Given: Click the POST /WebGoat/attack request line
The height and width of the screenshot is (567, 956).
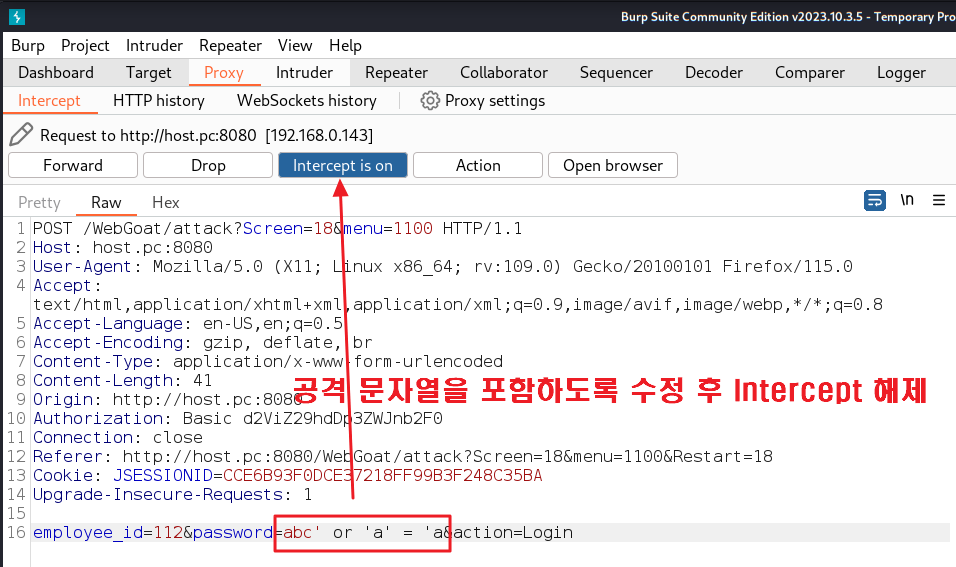Looking at the screenshot, I should click(277, 229).
